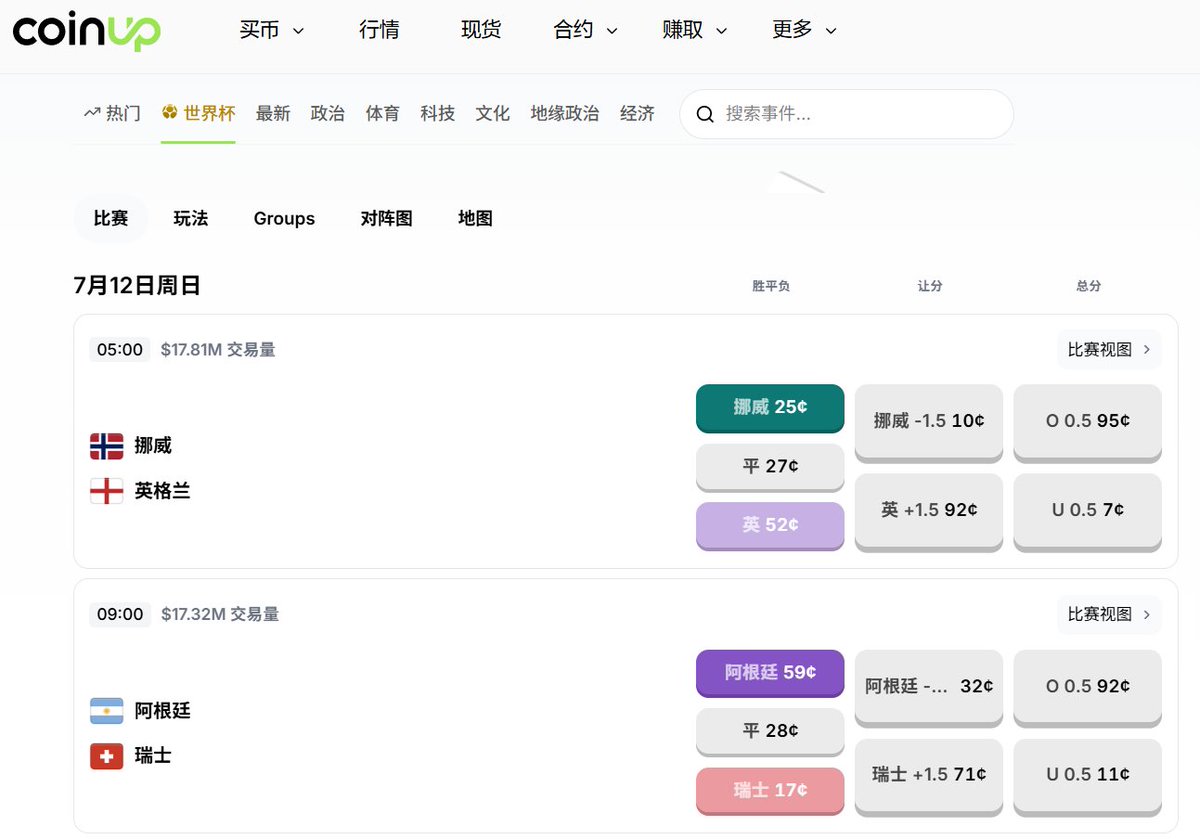The image size is (1200, 839).
Task: Open 比赛视图 for the 09:00 match
Action: pos(1109,614)
